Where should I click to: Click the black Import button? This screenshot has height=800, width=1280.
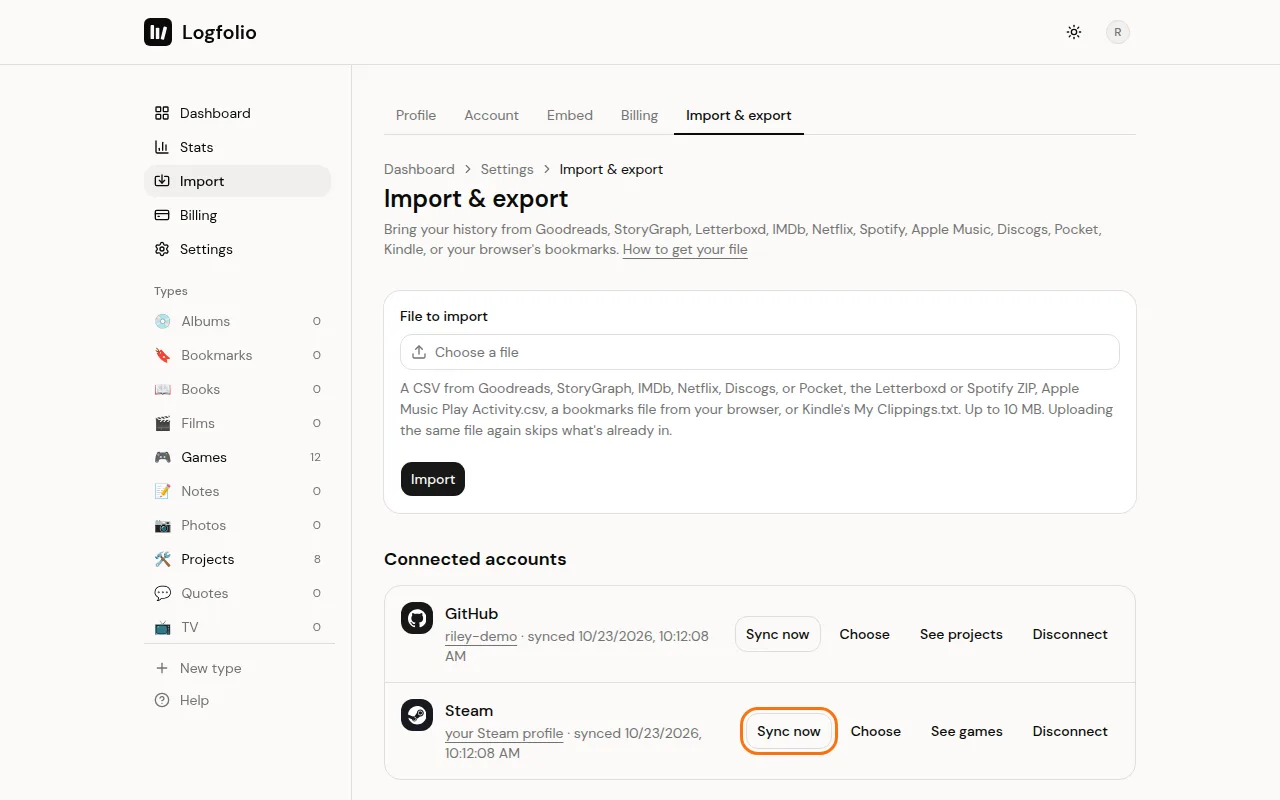click(433, 479)
